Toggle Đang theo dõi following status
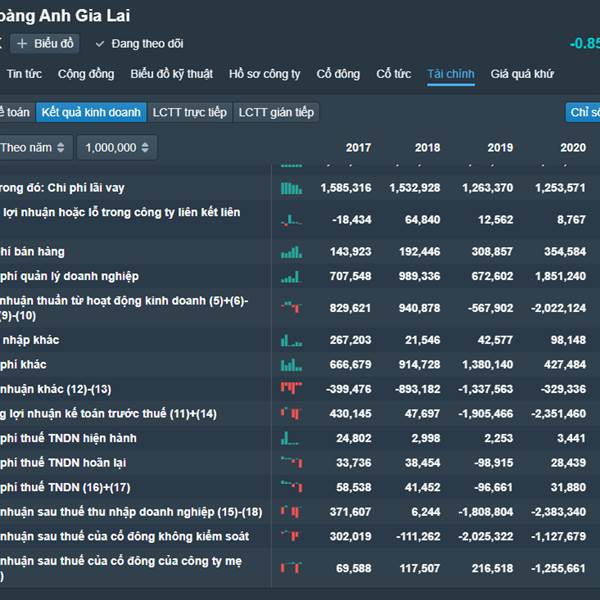Image resolution: width=600 pixels, height=600 pixels. tap(139, 44)
